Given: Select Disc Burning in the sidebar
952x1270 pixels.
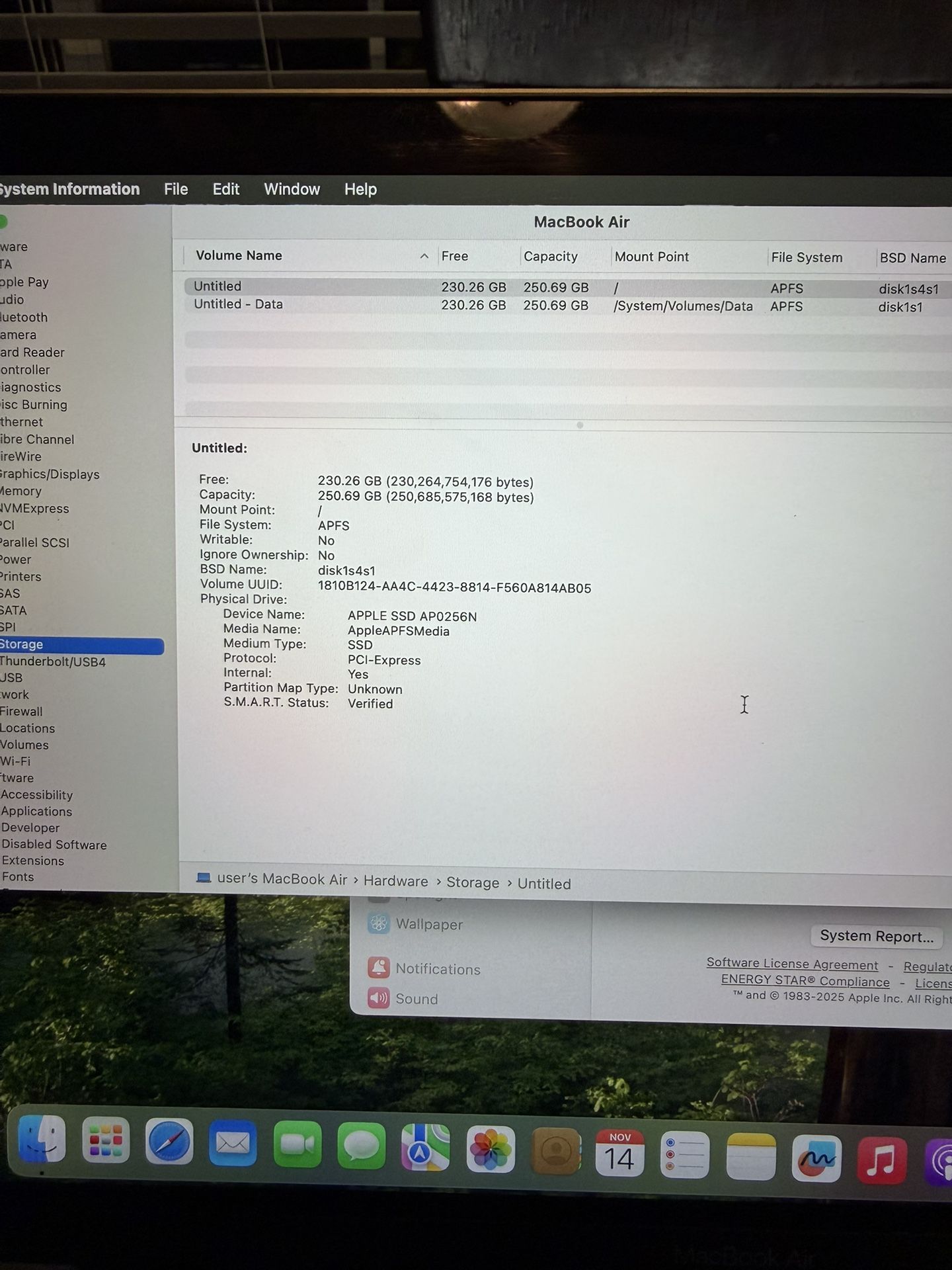Looking at the screenshot, I should [33, 404].
